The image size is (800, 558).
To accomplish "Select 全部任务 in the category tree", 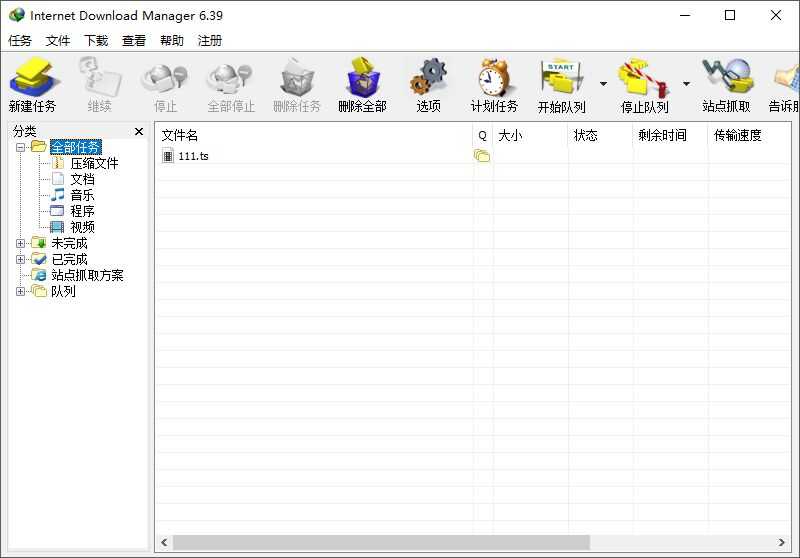I will (76, 147).
